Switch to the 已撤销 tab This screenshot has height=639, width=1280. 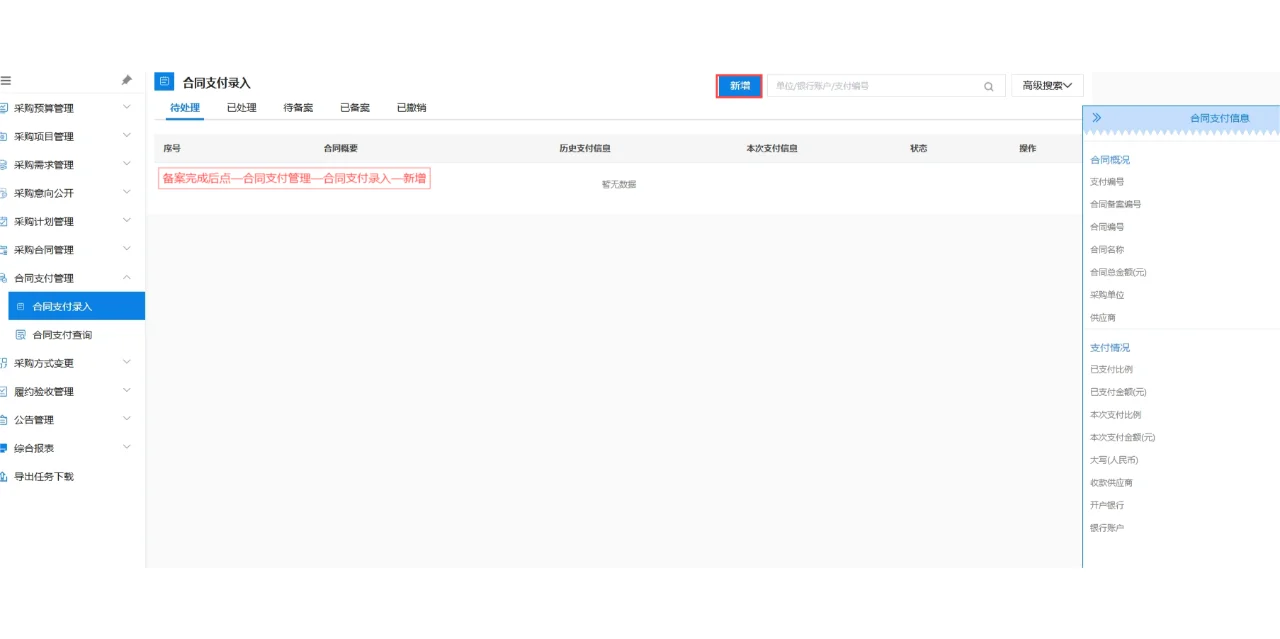(x=411, y=108)
